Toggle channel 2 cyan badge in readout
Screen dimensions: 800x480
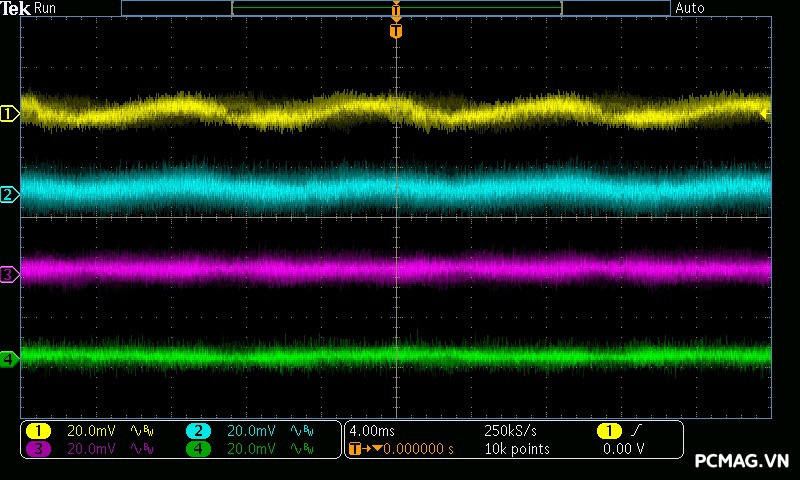(x=198, y=431)
